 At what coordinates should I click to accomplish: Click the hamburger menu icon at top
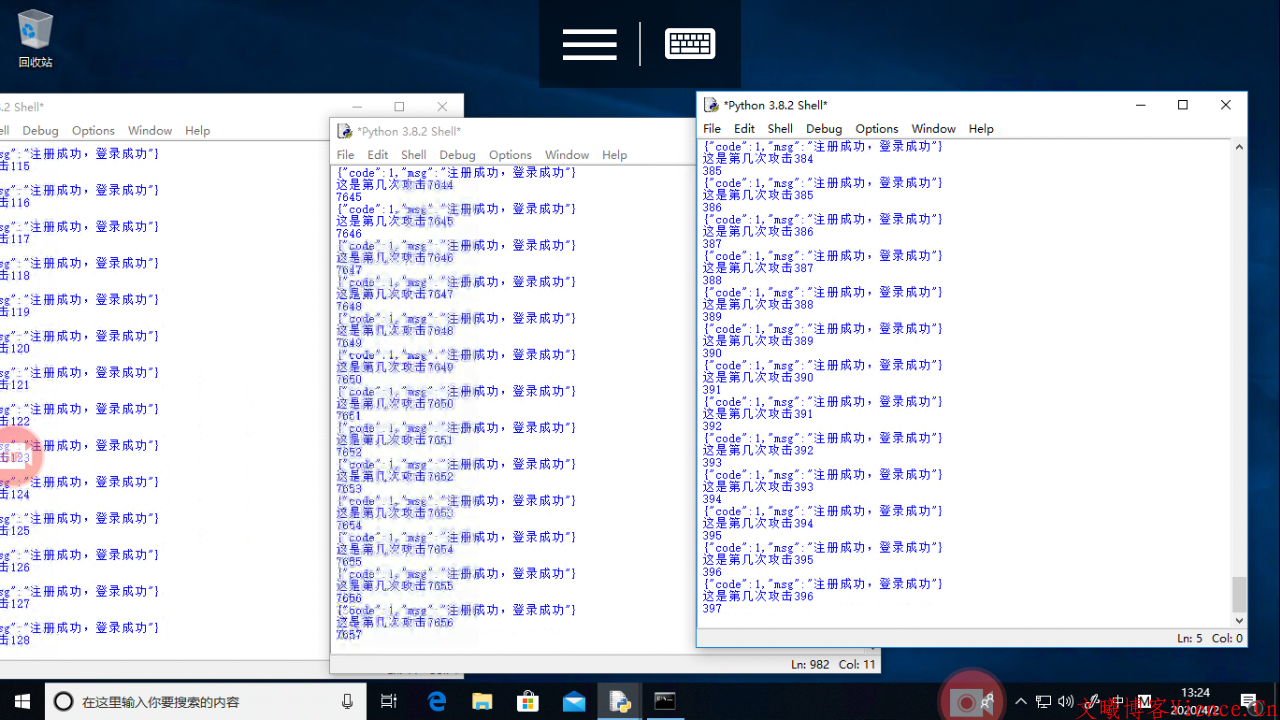(x=589, y=44)
